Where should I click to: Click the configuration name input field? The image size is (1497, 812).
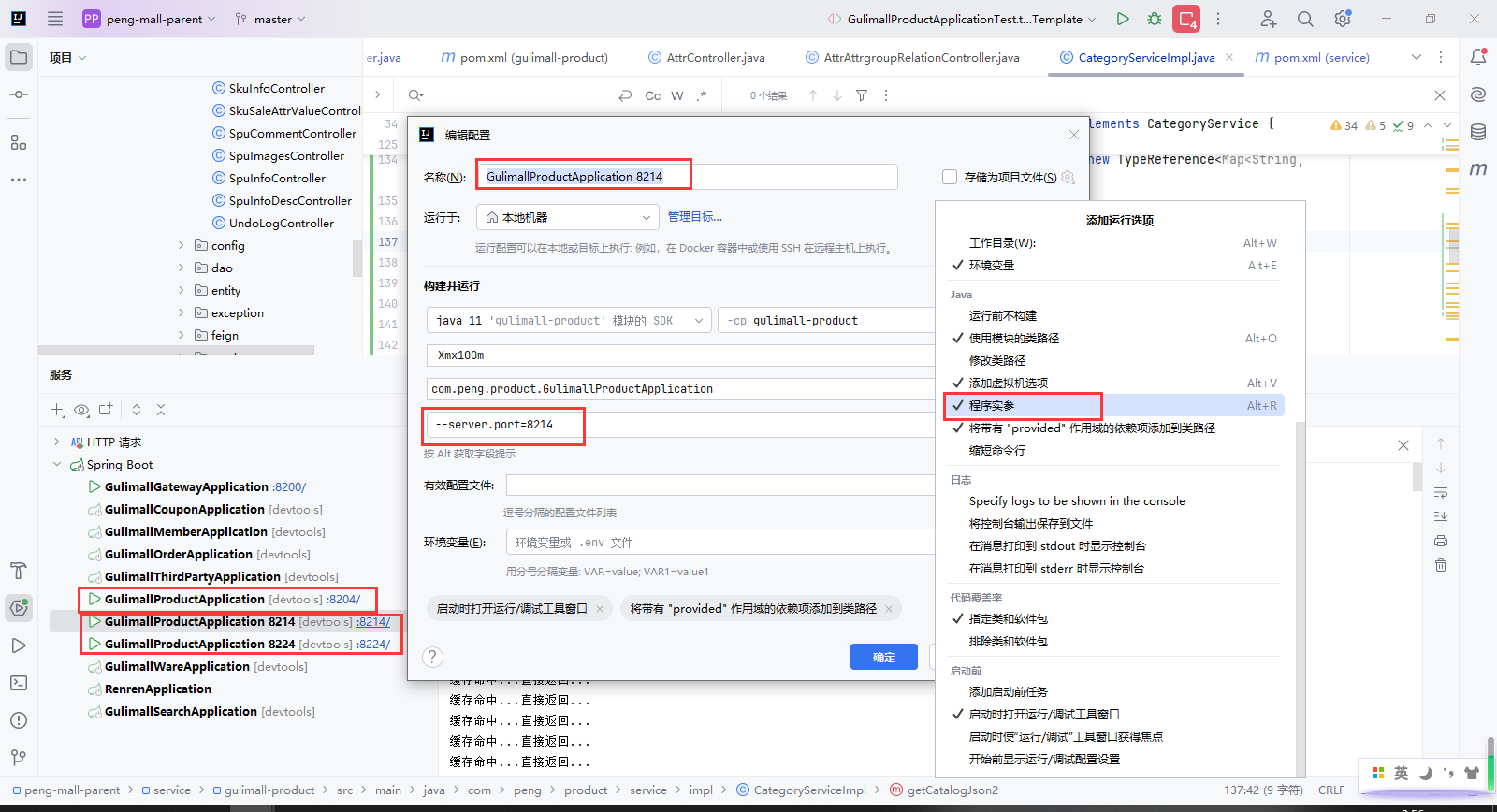pos(688,177)
